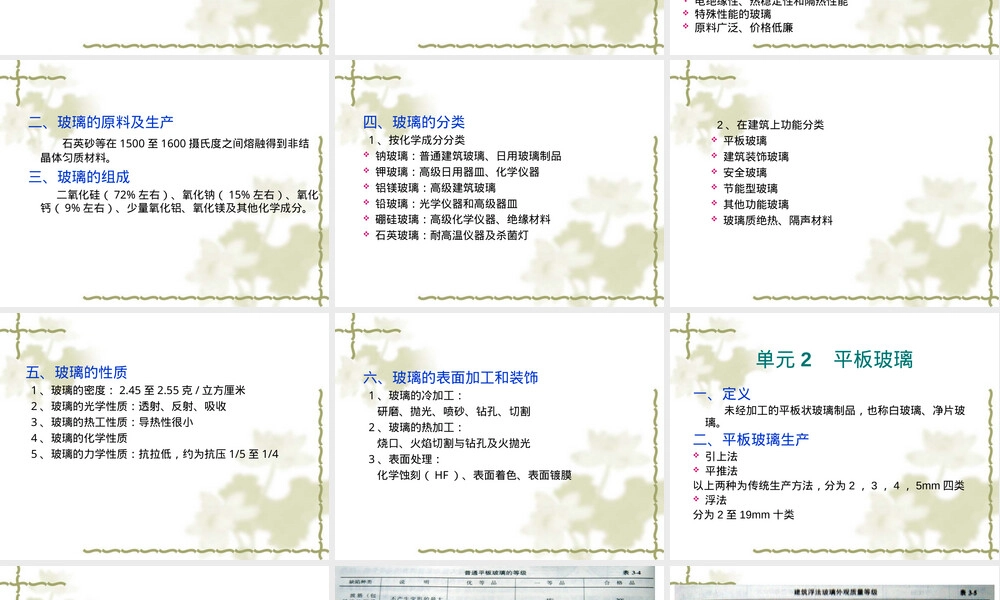Click the bullet 平推法
The width and height of the screenshot is (1000, 600).
tap(721, 471)
